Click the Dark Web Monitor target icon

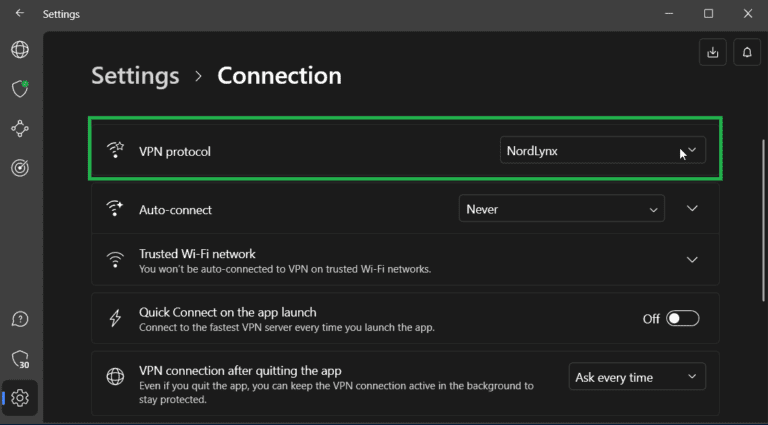tap(20, 168)
